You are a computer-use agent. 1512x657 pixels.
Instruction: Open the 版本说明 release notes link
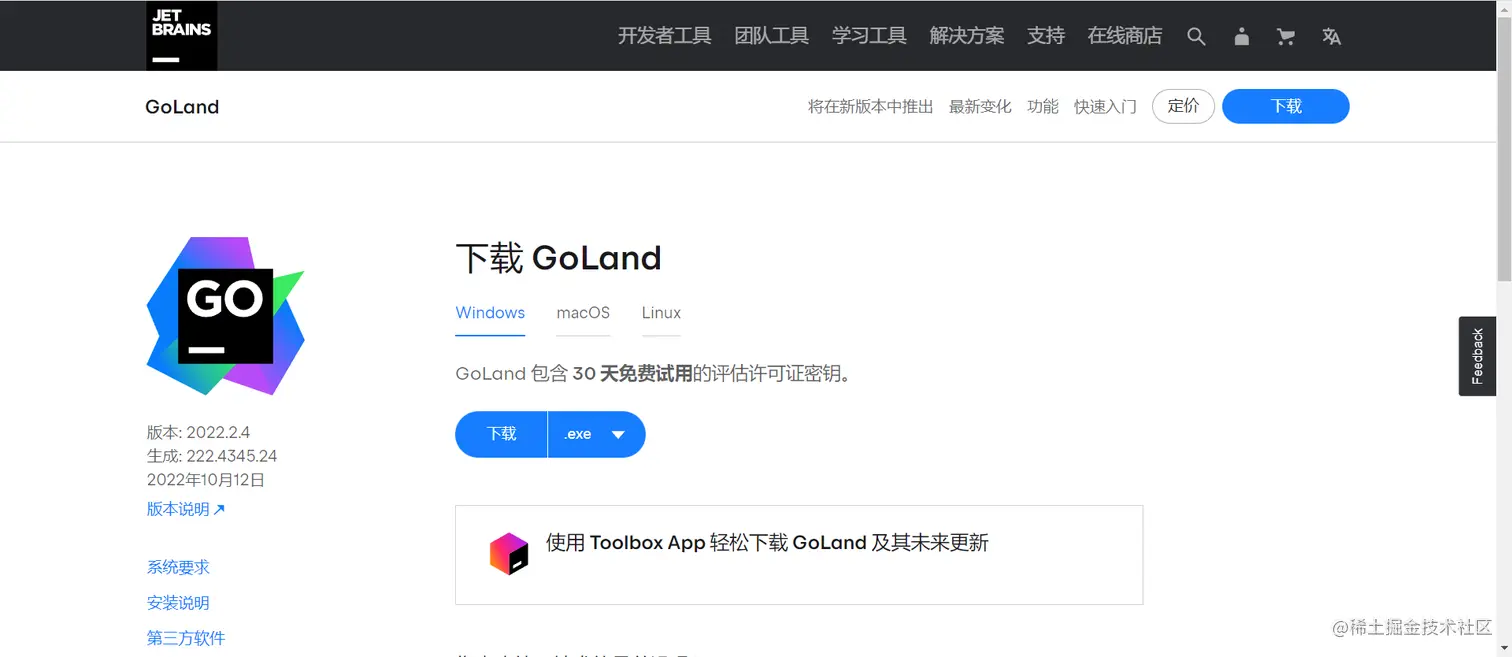pos(186,509)
